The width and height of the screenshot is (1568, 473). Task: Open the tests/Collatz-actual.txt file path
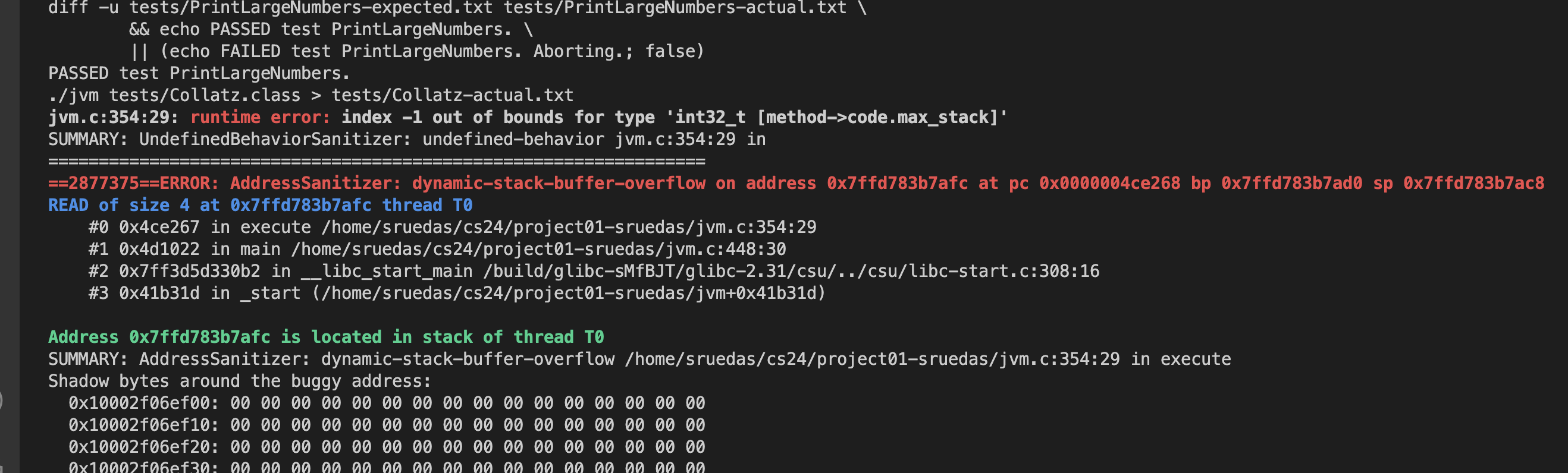(x=451, y=96)
